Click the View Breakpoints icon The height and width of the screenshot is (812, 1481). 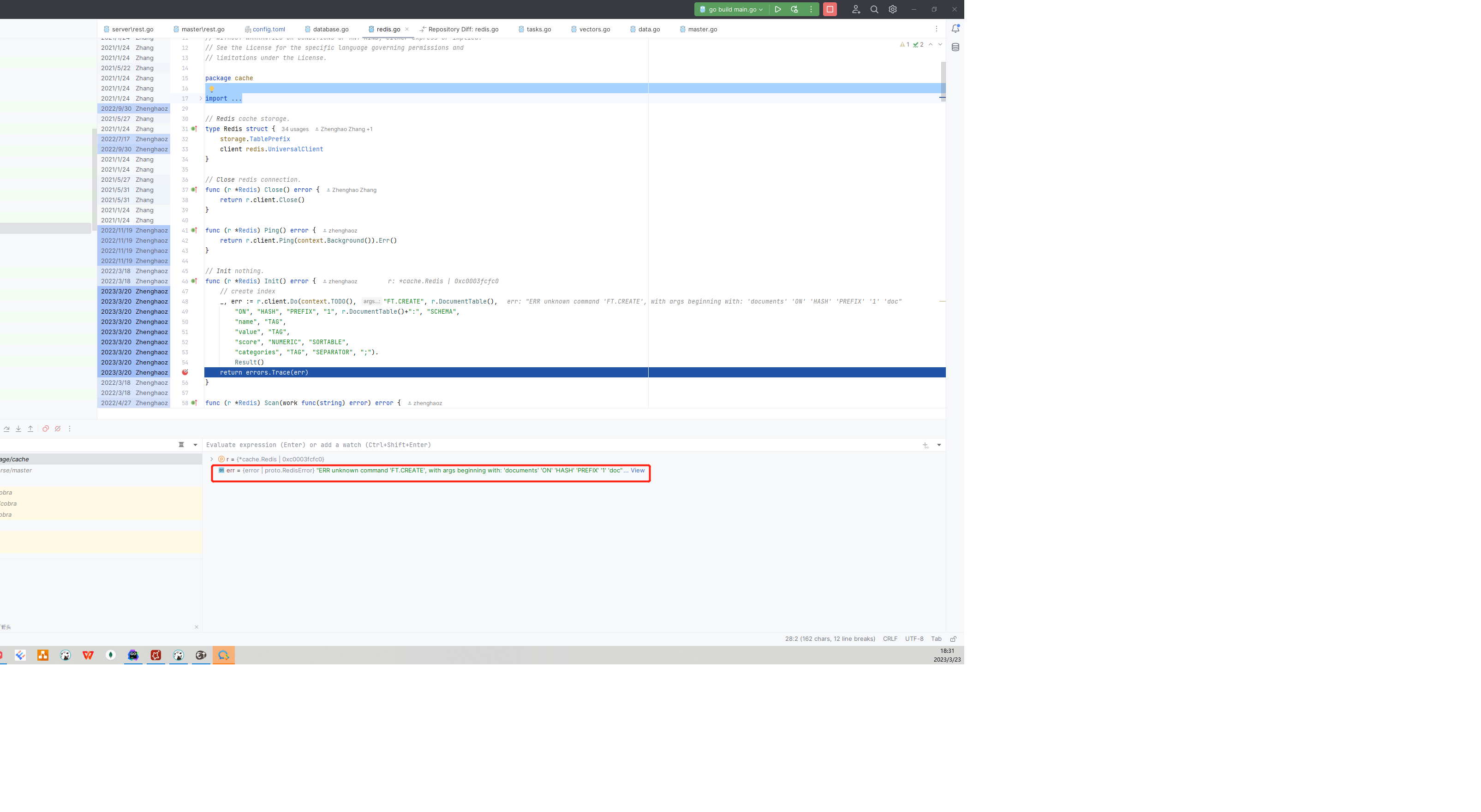(x=45, y=429)
